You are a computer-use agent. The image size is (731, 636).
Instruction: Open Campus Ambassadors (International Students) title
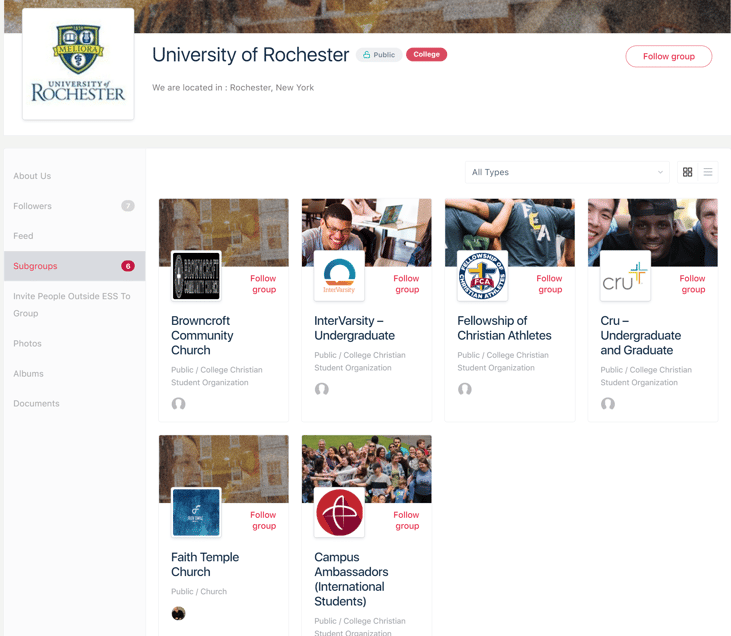pyautogui.click(x=351, y=579)
